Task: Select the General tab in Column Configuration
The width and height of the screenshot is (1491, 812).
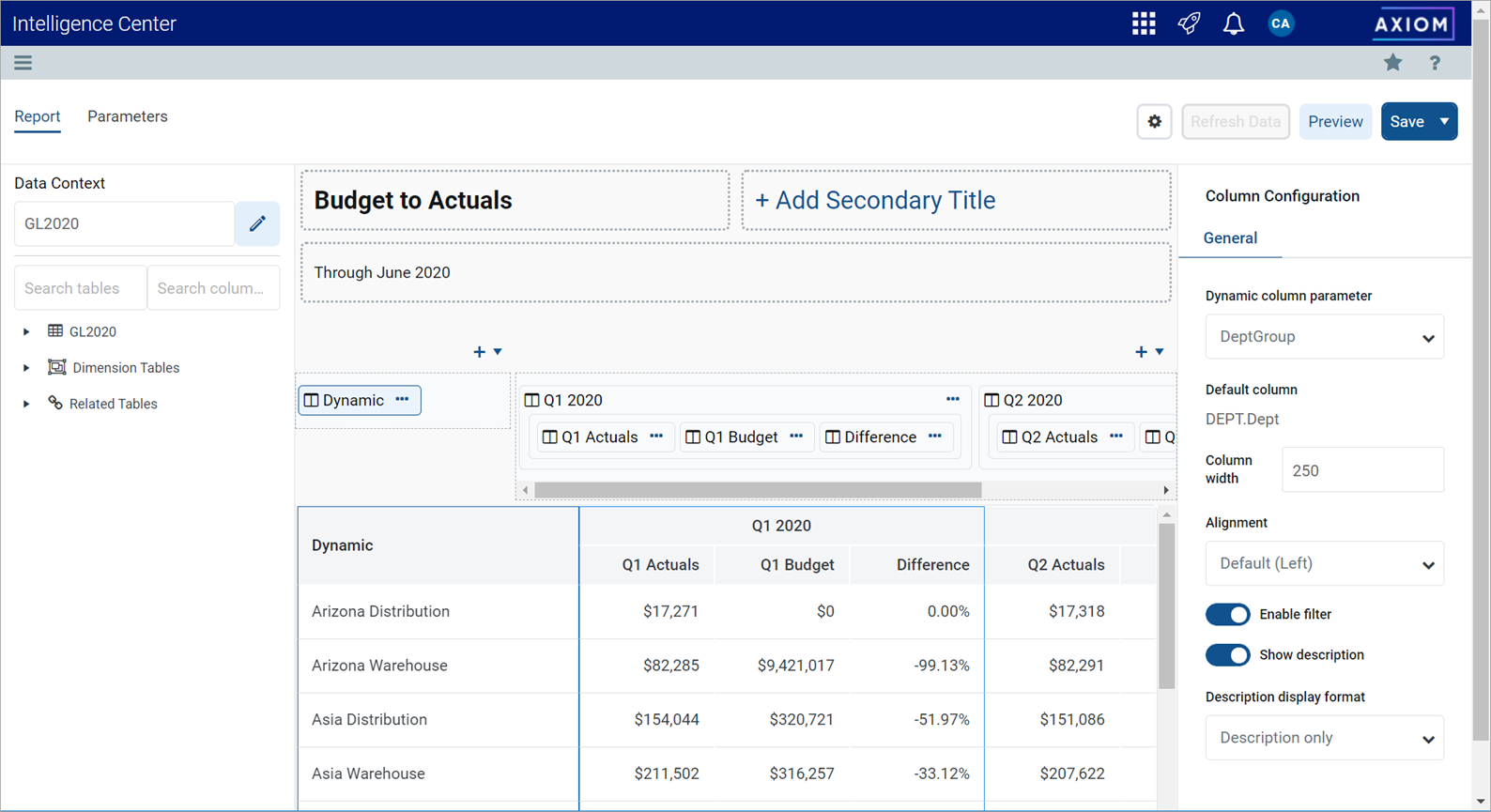Action: 1230,238
